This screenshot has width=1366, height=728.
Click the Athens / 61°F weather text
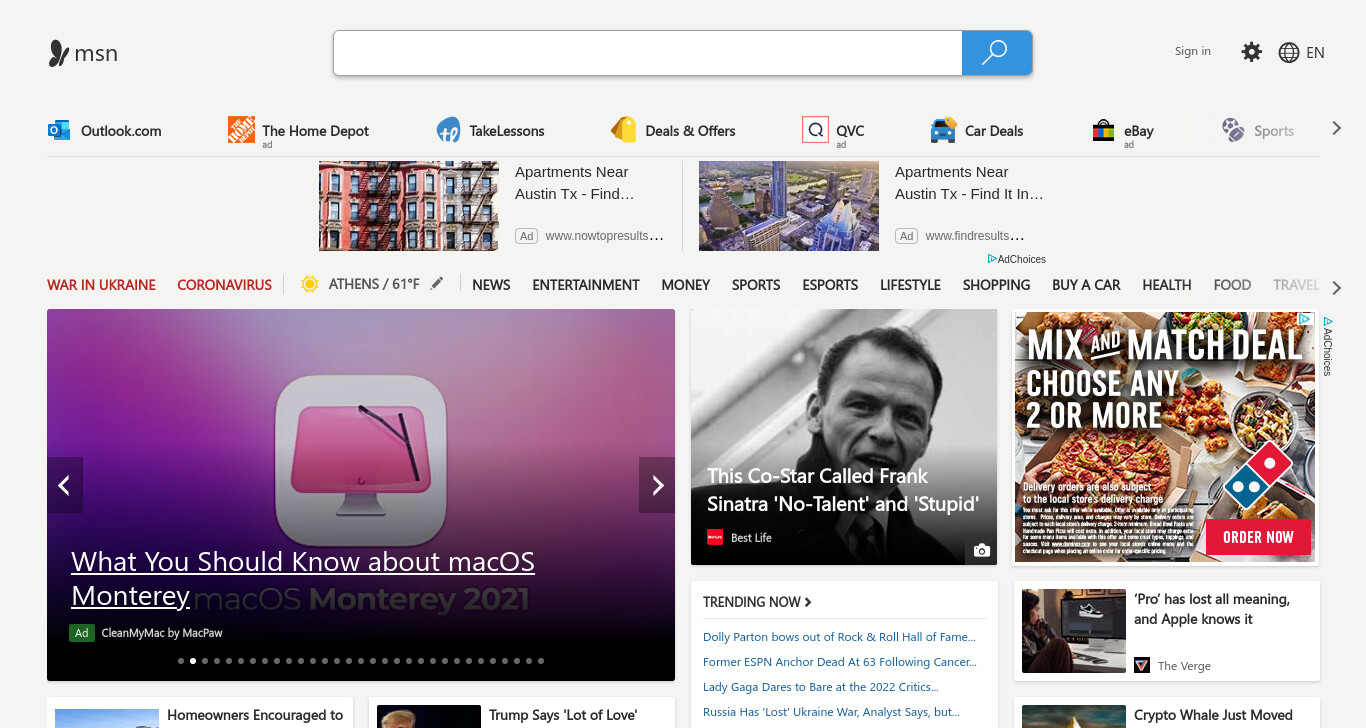(374, 284)
